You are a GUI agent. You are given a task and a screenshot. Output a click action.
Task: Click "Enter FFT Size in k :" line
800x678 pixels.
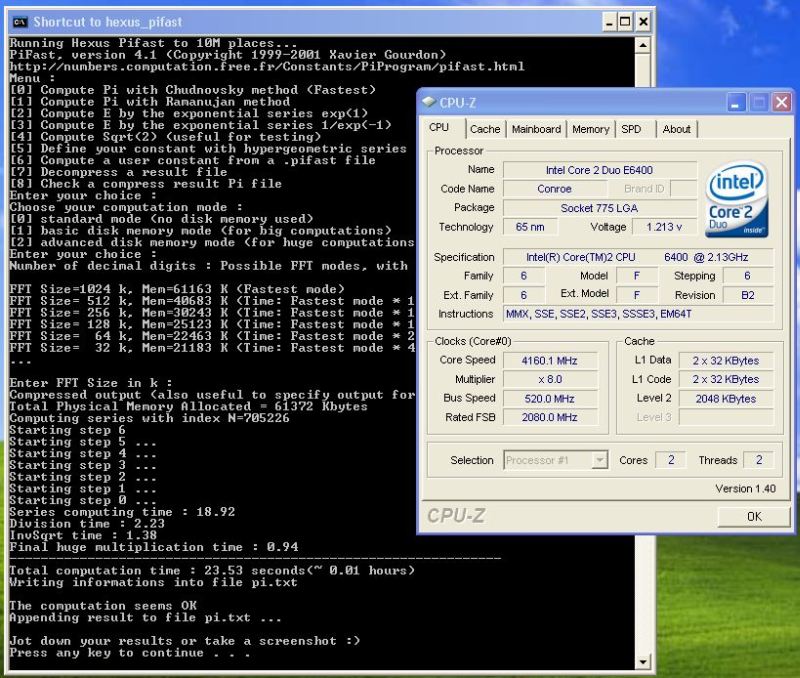click(91, 383)
